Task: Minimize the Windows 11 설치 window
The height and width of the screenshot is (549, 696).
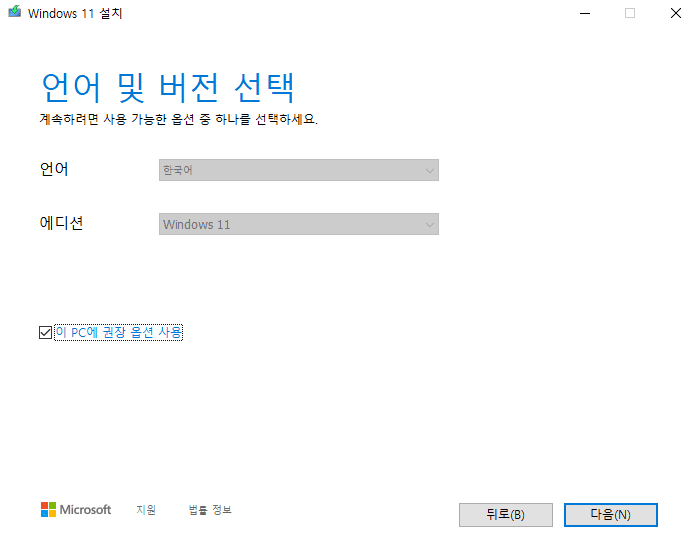Action: coord(585,13)
